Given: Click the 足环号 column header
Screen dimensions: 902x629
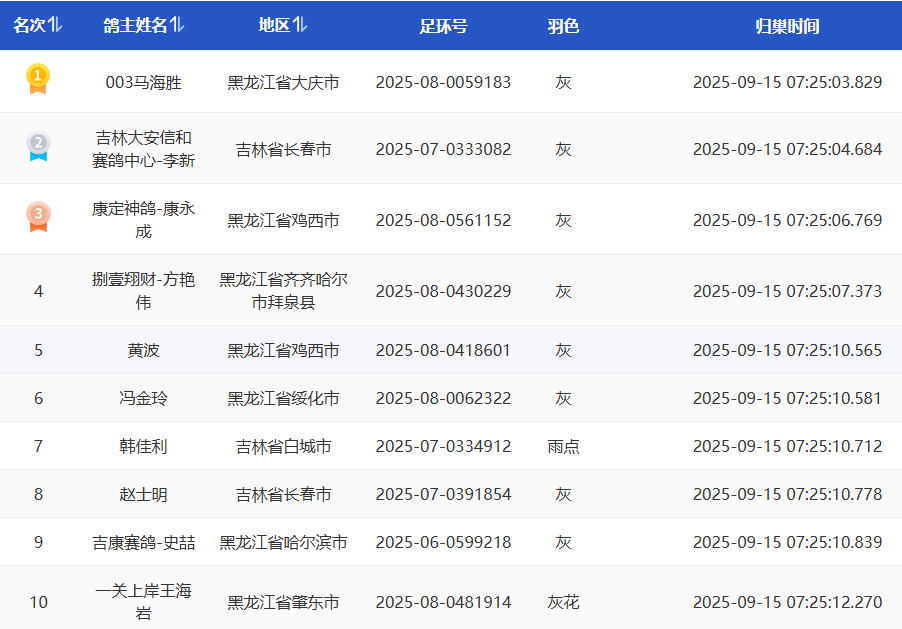Looking at the screenshot, I should tap(443, 26).
